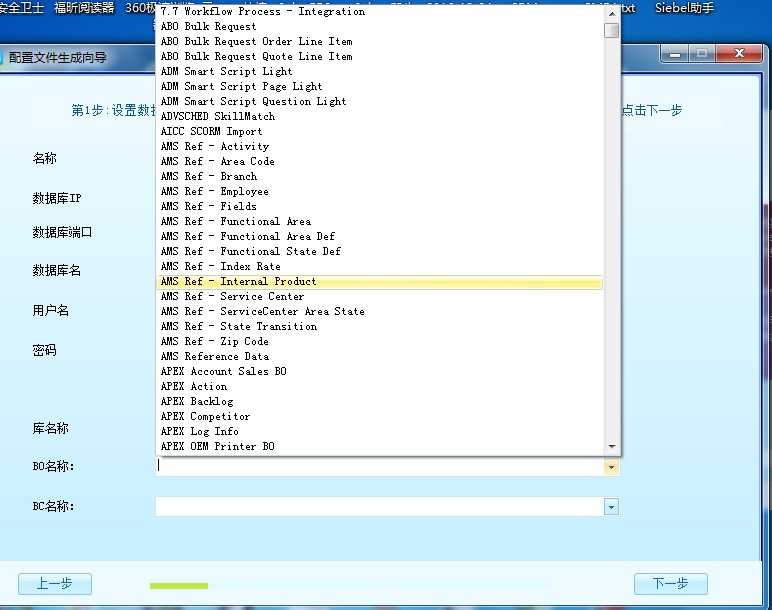Choose 'AMS Ref - Activity' item
772x610 pixels.
(379, 146)
